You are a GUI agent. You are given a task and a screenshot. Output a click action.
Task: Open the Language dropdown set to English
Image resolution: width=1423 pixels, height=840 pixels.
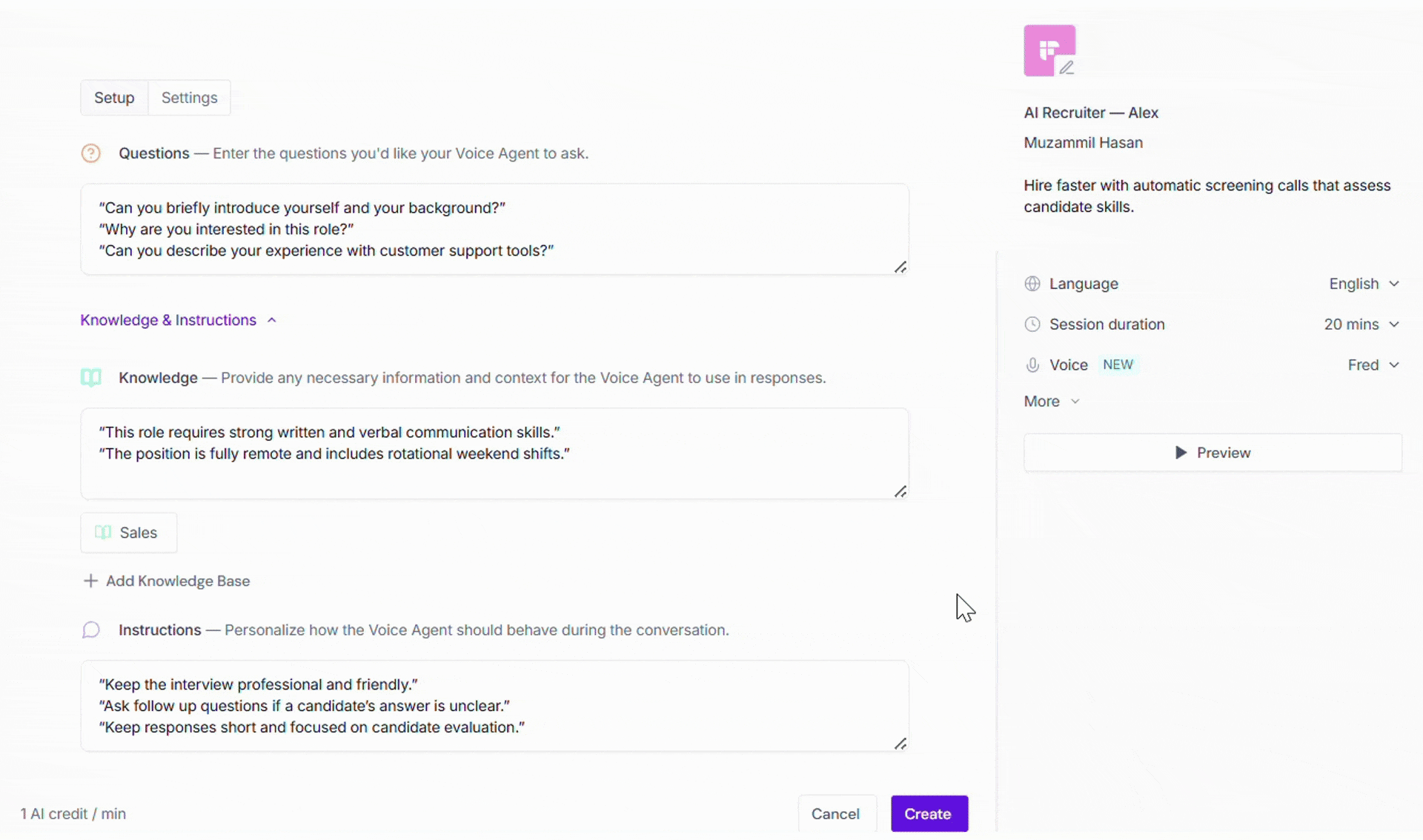(1364, 284)
